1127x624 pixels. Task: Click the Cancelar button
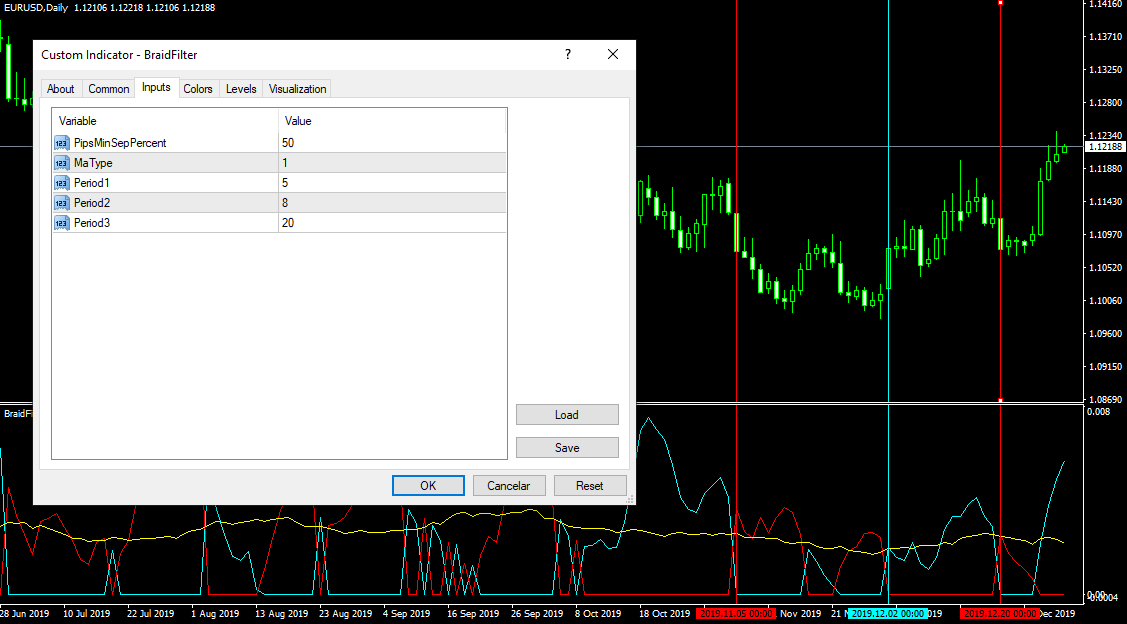508,486
